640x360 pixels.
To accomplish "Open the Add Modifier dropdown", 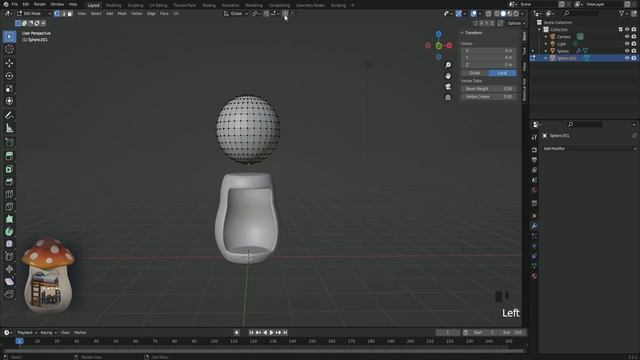I will [589, 149].
